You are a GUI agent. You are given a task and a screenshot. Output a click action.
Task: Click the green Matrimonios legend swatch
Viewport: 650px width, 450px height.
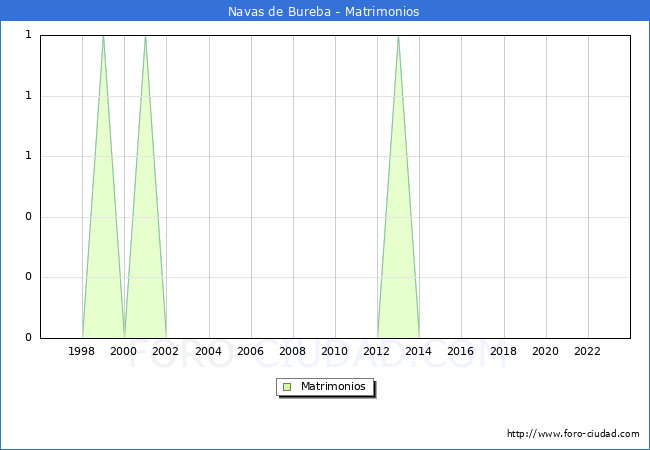pyautogui.click(x=287, y=387)
